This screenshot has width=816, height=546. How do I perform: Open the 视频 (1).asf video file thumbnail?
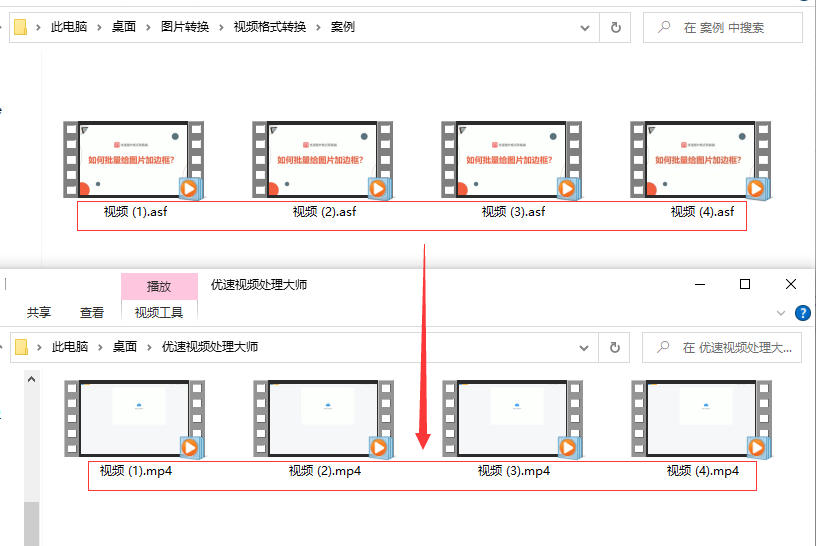tap(134, 160)
